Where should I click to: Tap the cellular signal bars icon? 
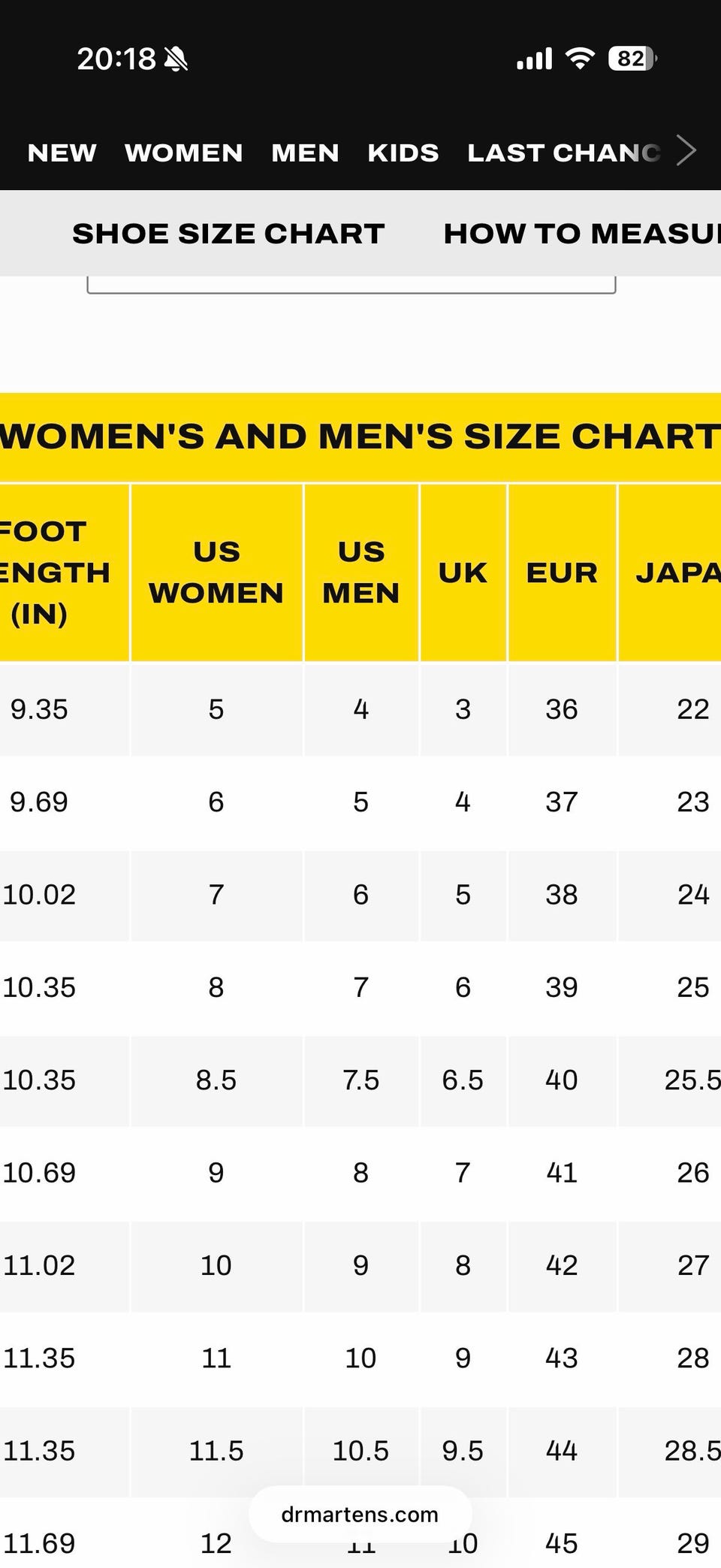[535, 59]
